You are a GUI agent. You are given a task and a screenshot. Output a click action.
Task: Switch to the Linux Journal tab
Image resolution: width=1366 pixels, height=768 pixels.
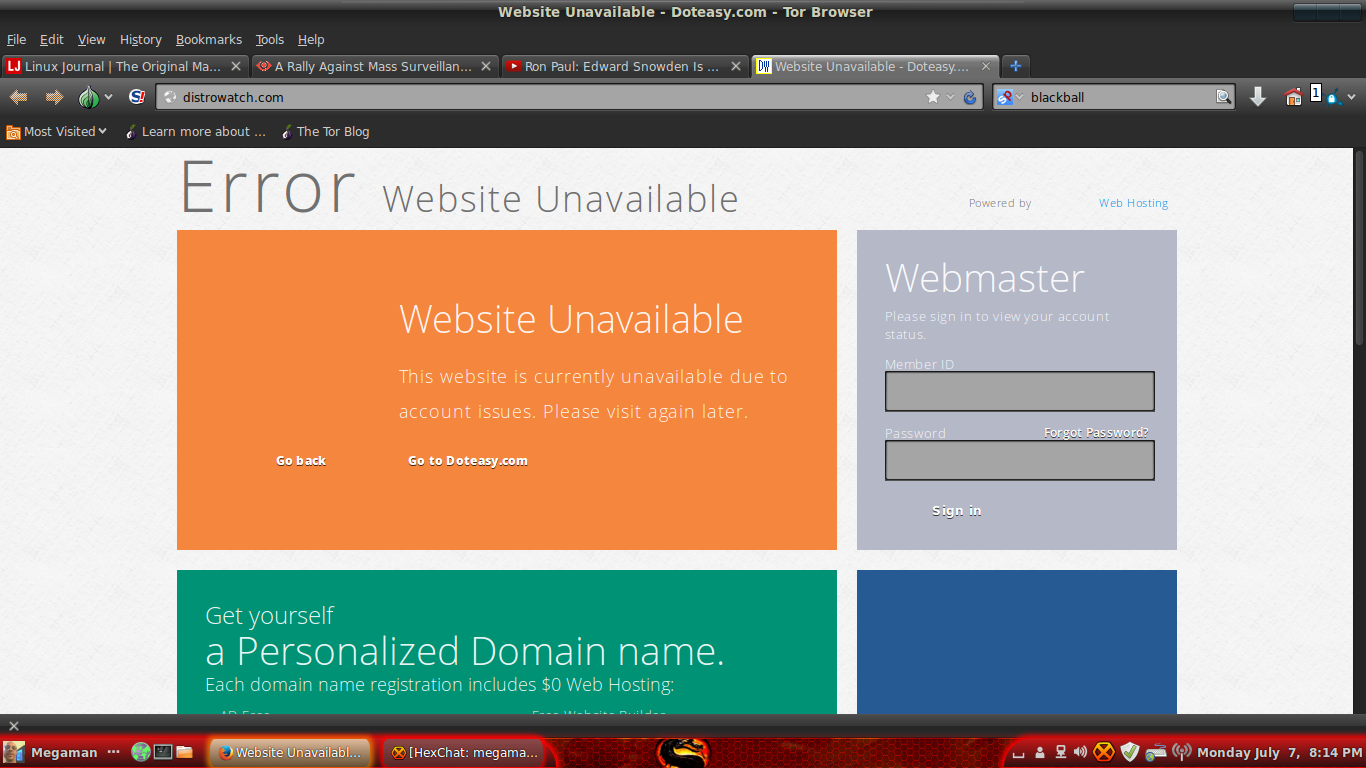(x=125, y=66)
